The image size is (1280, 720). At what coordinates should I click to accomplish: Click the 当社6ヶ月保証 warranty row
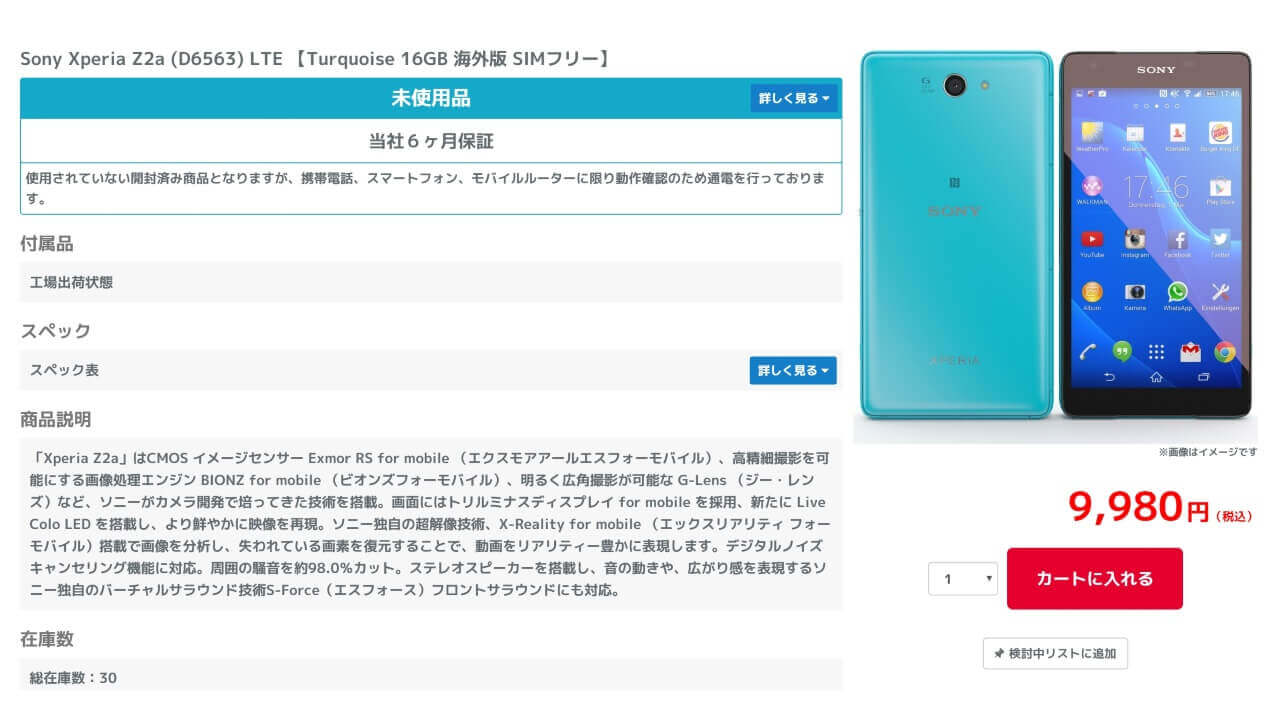point(431,141)
